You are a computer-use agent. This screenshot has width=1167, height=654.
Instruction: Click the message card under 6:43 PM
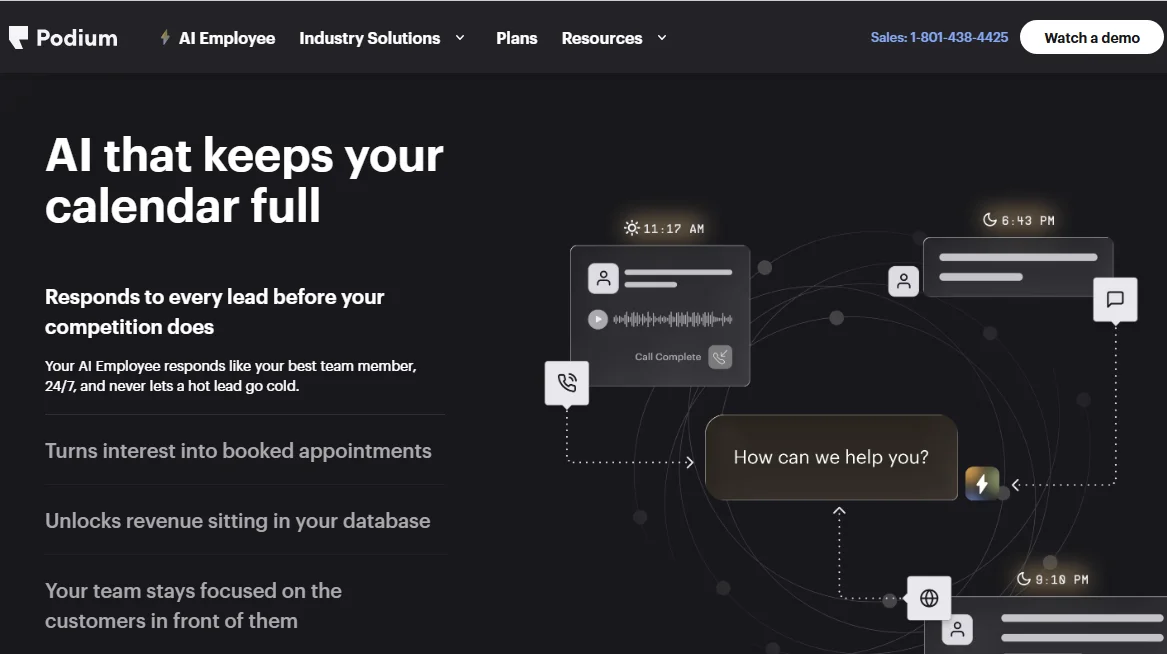click(1018, 267)
